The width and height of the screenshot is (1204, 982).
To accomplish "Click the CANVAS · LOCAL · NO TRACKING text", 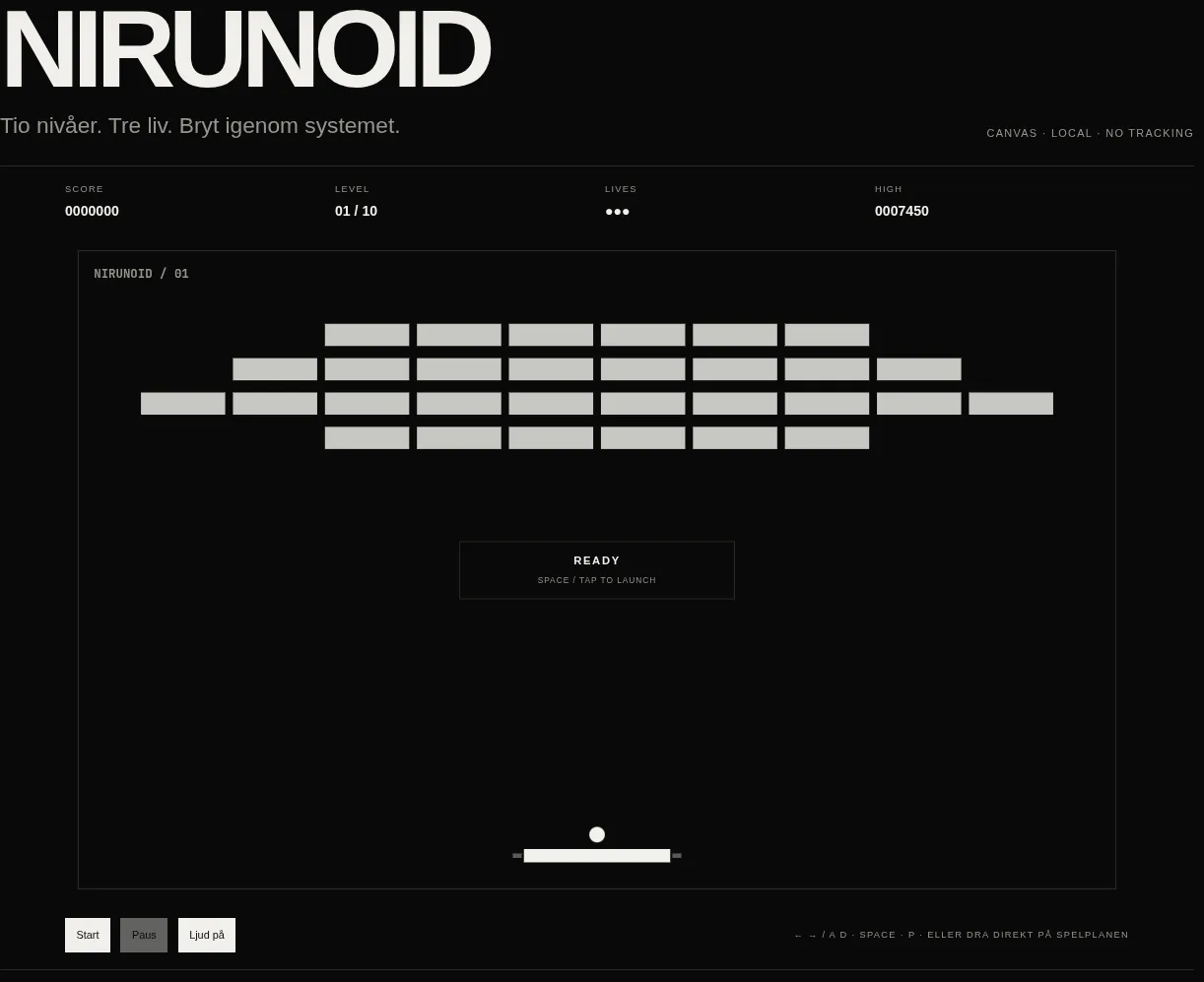I will pyautogui.click(x=1090, y=133).
